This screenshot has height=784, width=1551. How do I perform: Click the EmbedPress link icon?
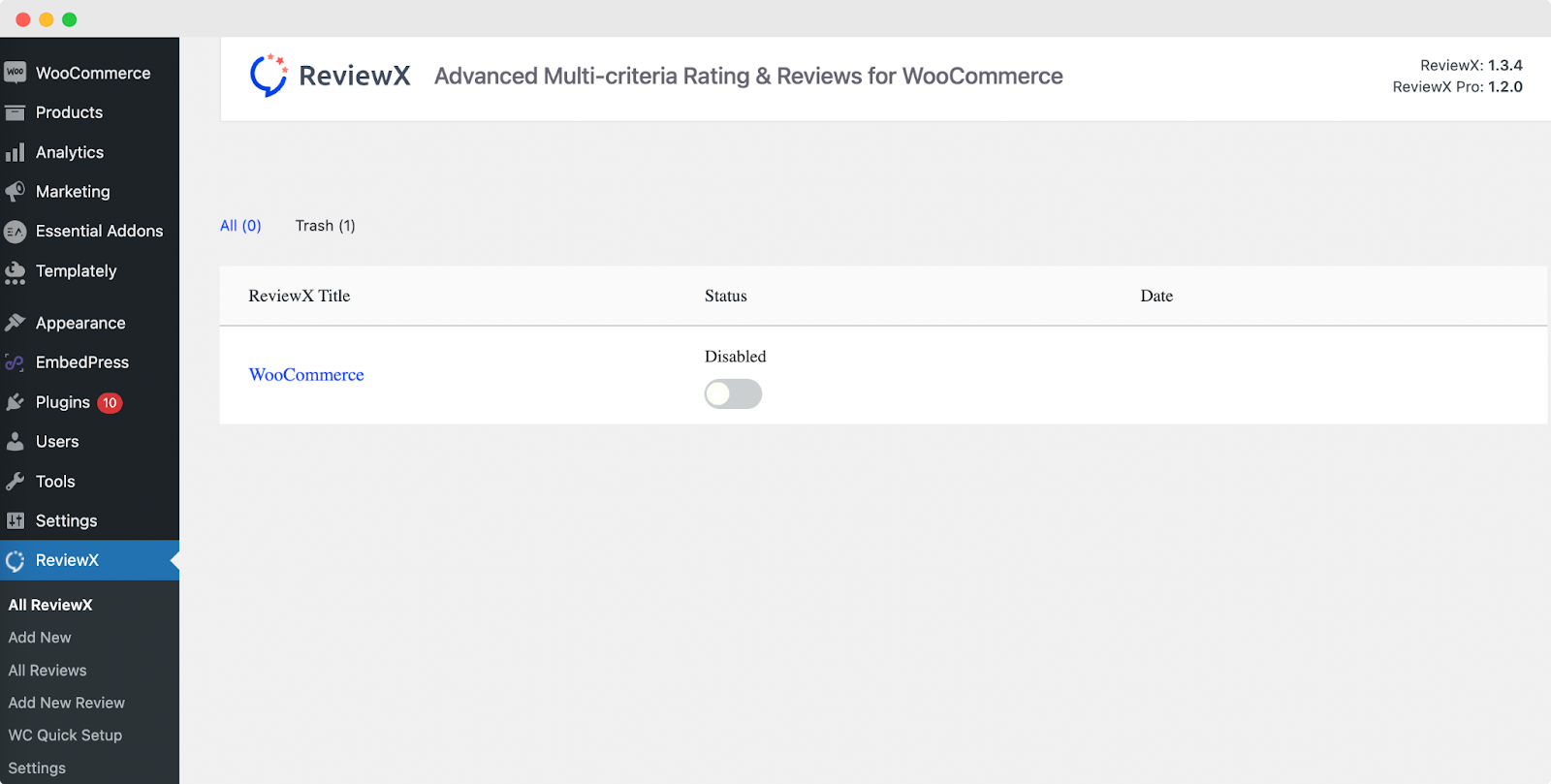[x=15, y=362]
